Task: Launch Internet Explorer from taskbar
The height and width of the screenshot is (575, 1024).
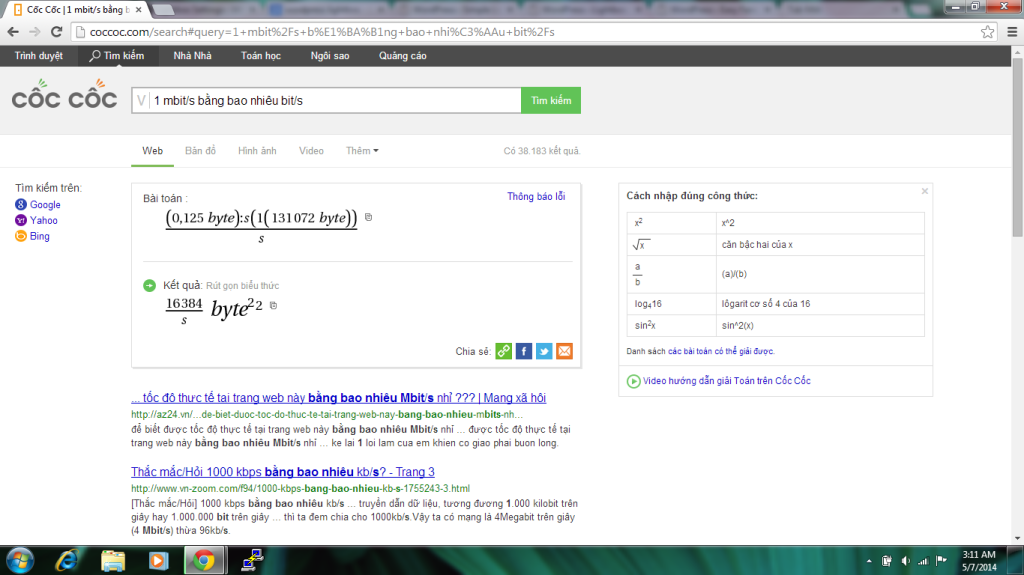Action: click(67, 561)
